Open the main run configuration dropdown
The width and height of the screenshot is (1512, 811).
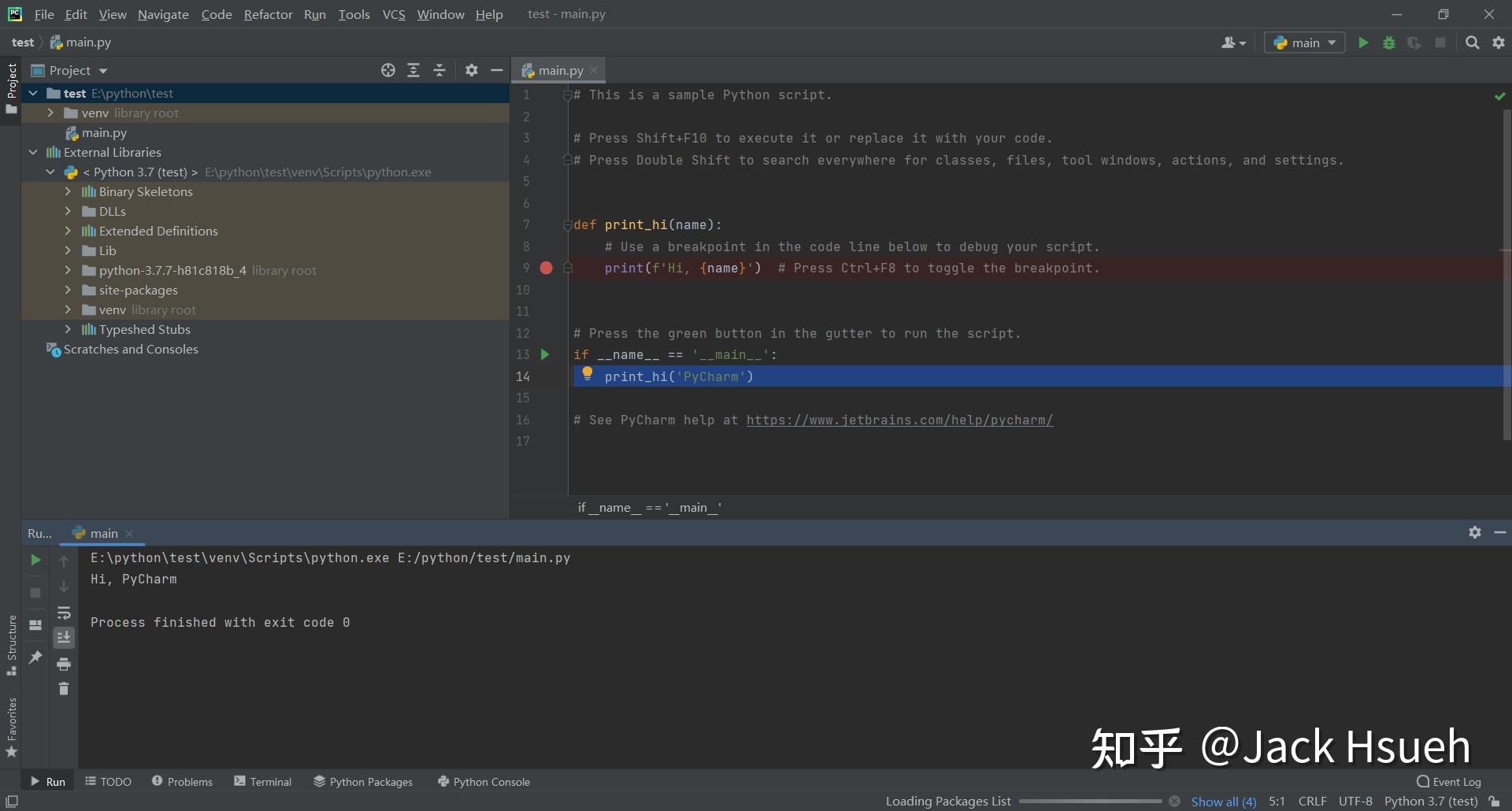(1305, 43)
